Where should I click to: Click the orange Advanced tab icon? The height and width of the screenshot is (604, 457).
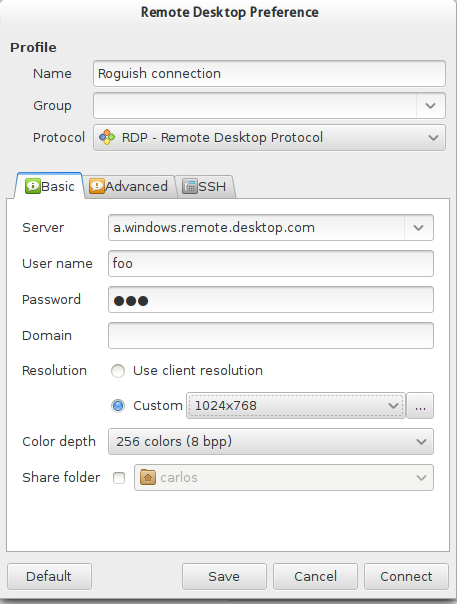click(97, 186)
